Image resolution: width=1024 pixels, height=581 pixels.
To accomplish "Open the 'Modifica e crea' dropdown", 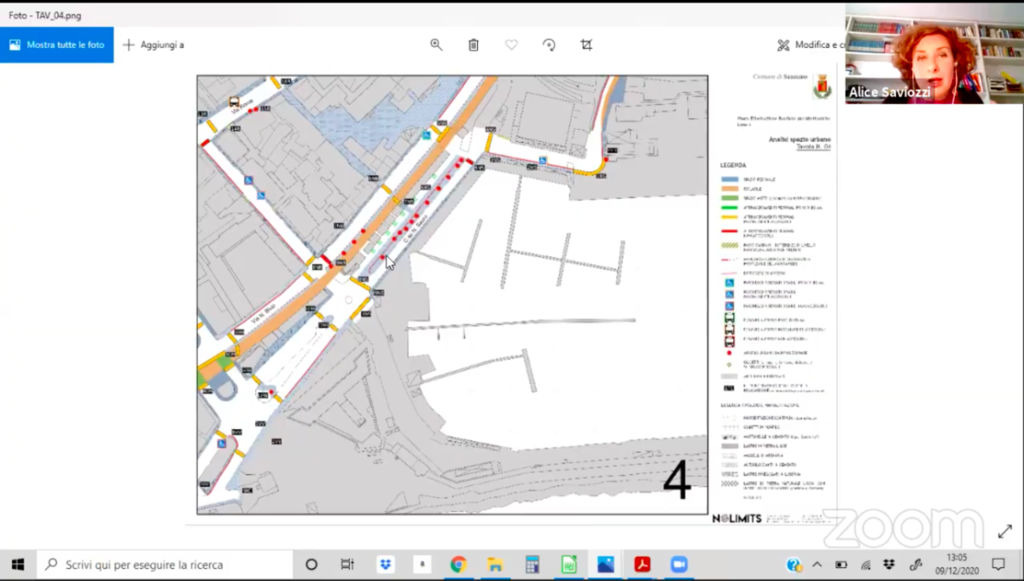I will [810, 45].
